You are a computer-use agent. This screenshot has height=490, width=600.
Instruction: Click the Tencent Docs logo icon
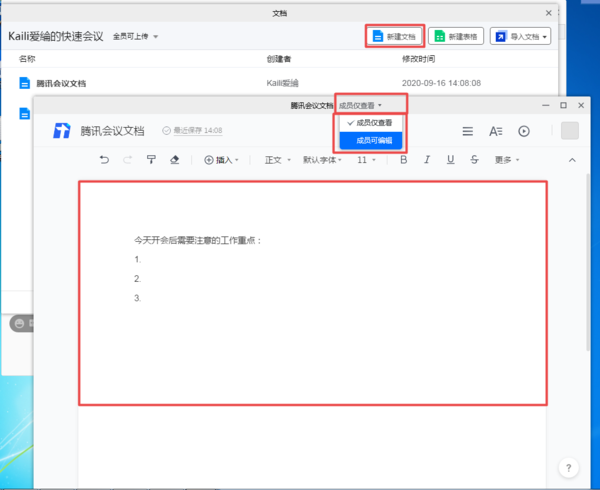click(x=62, y=131)
